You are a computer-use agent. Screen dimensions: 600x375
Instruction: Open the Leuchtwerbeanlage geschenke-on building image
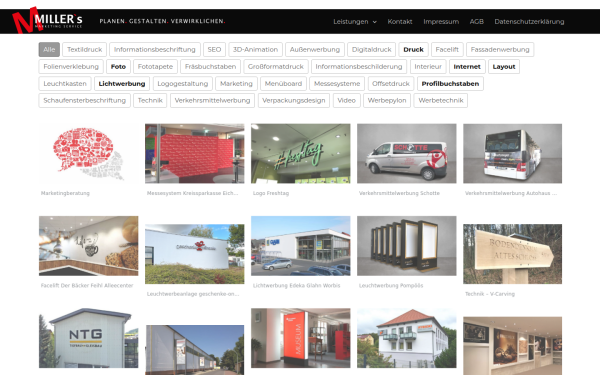point(194,254)
